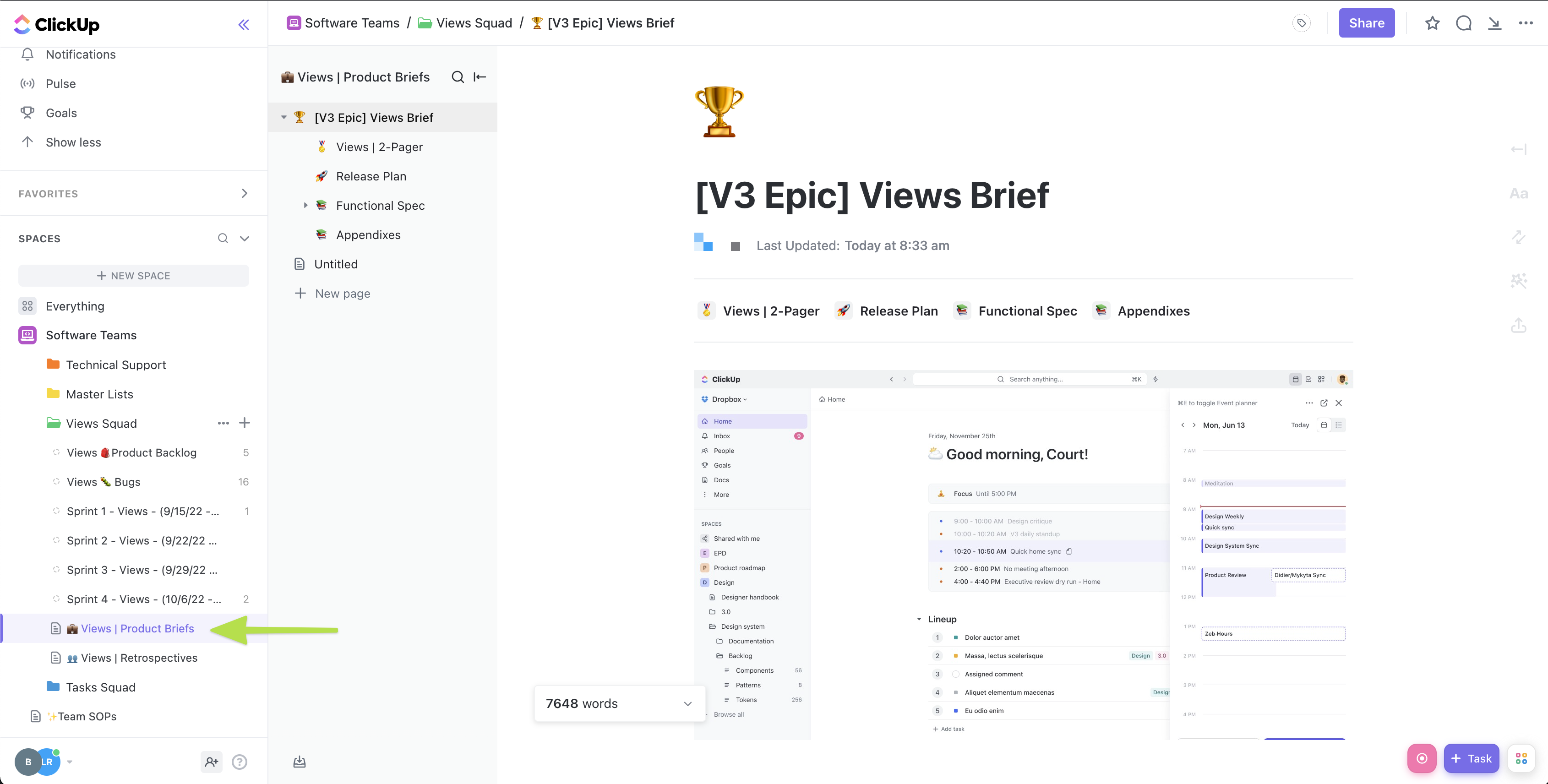The image size is (1548, 784).
Task: Open the help question mark icon
Action: 239,762
